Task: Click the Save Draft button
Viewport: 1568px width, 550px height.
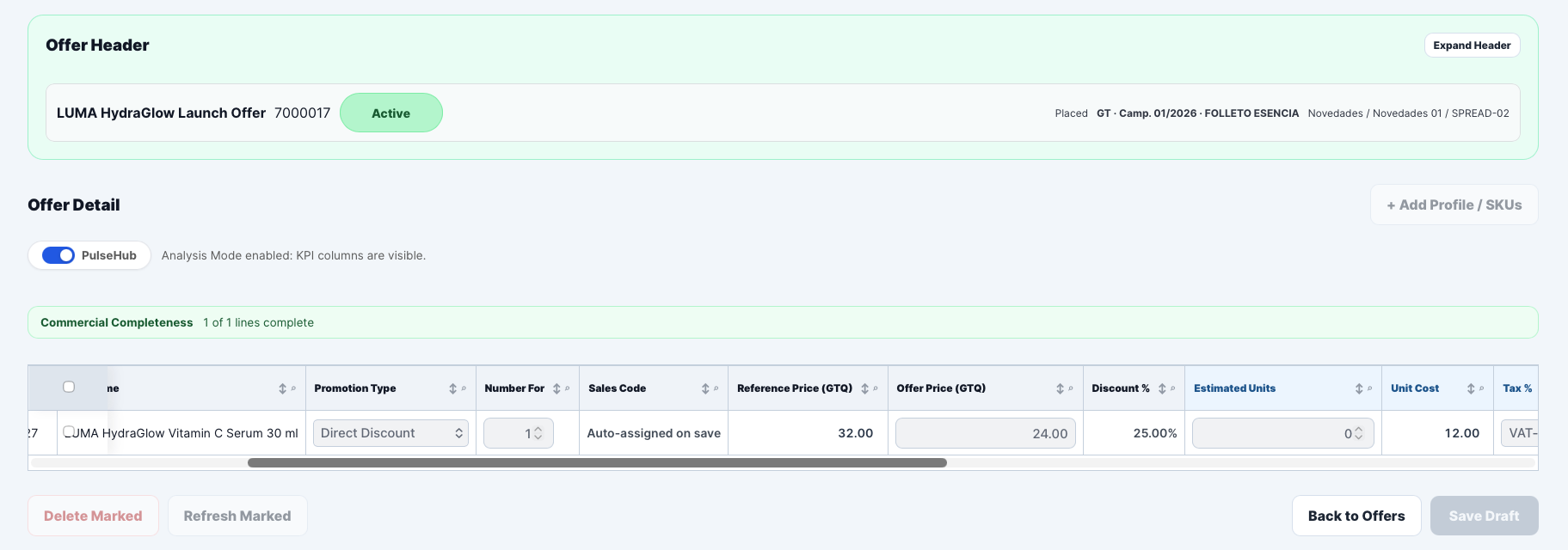Action: coord(1484,516)
